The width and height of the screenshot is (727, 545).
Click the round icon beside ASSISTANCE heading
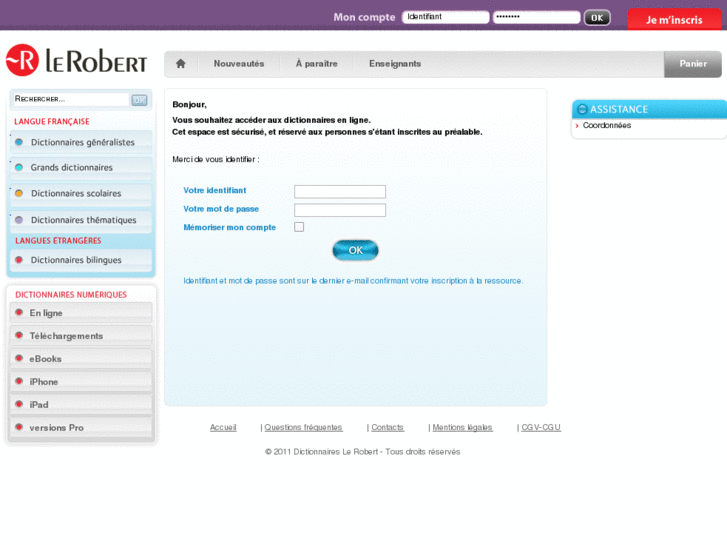coord(582,109)
